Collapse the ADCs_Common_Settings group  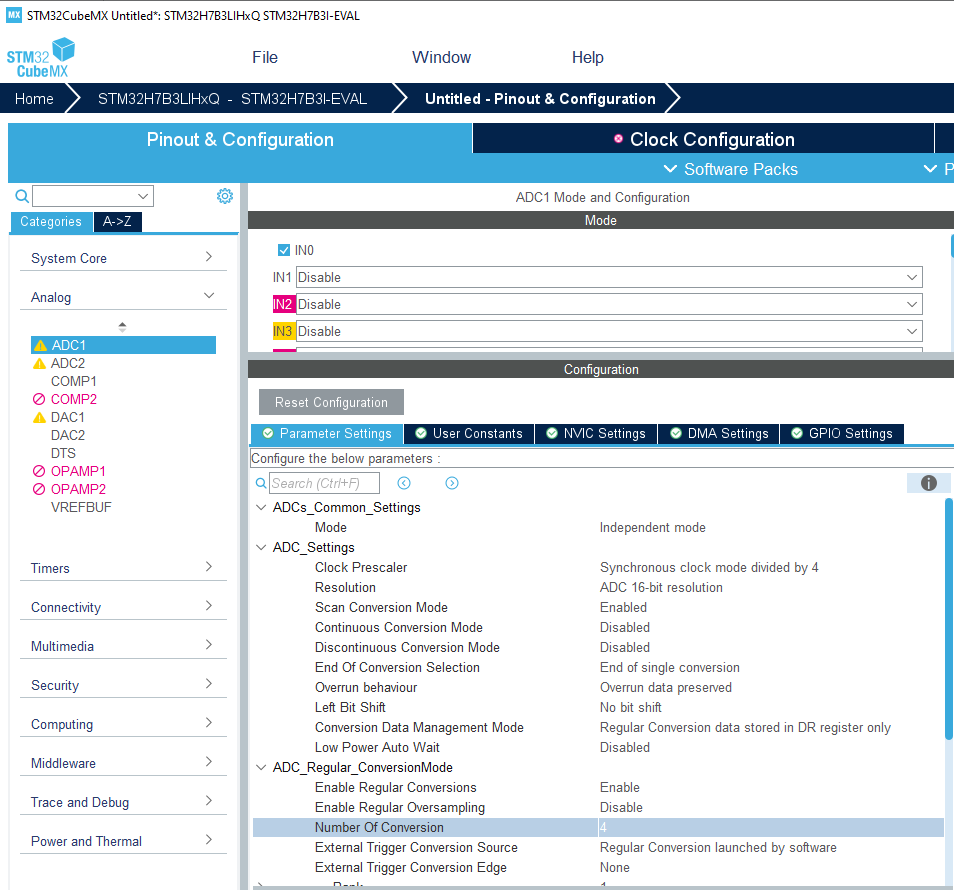(261, 507)
